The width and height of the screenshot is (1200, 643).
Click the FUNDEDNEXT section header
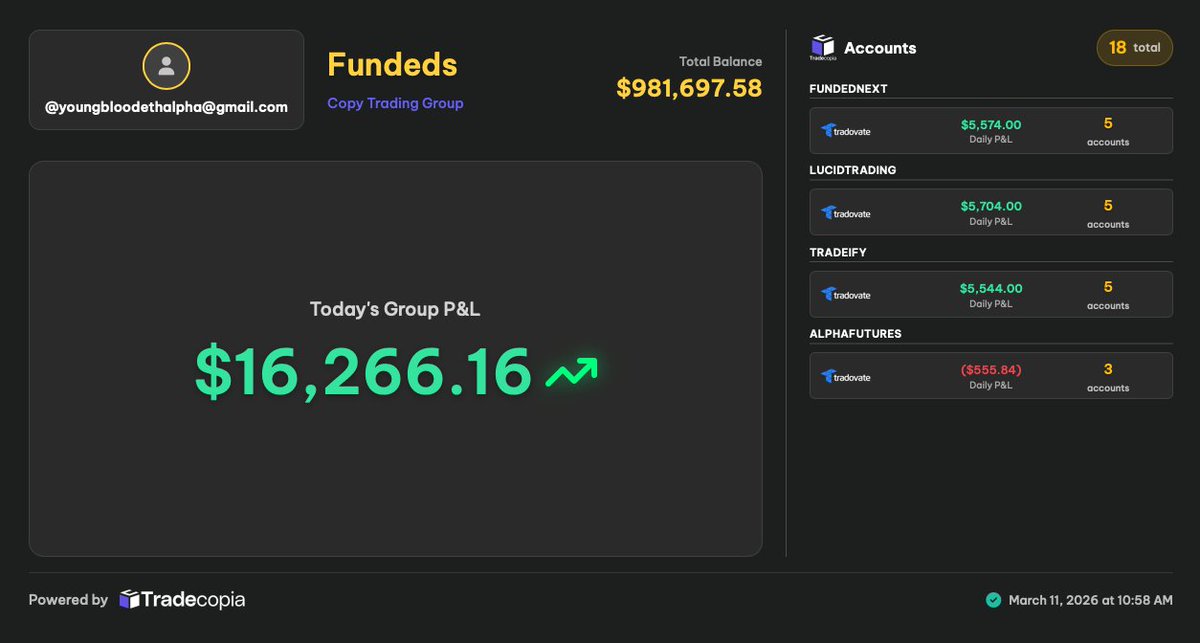point(848,89)
